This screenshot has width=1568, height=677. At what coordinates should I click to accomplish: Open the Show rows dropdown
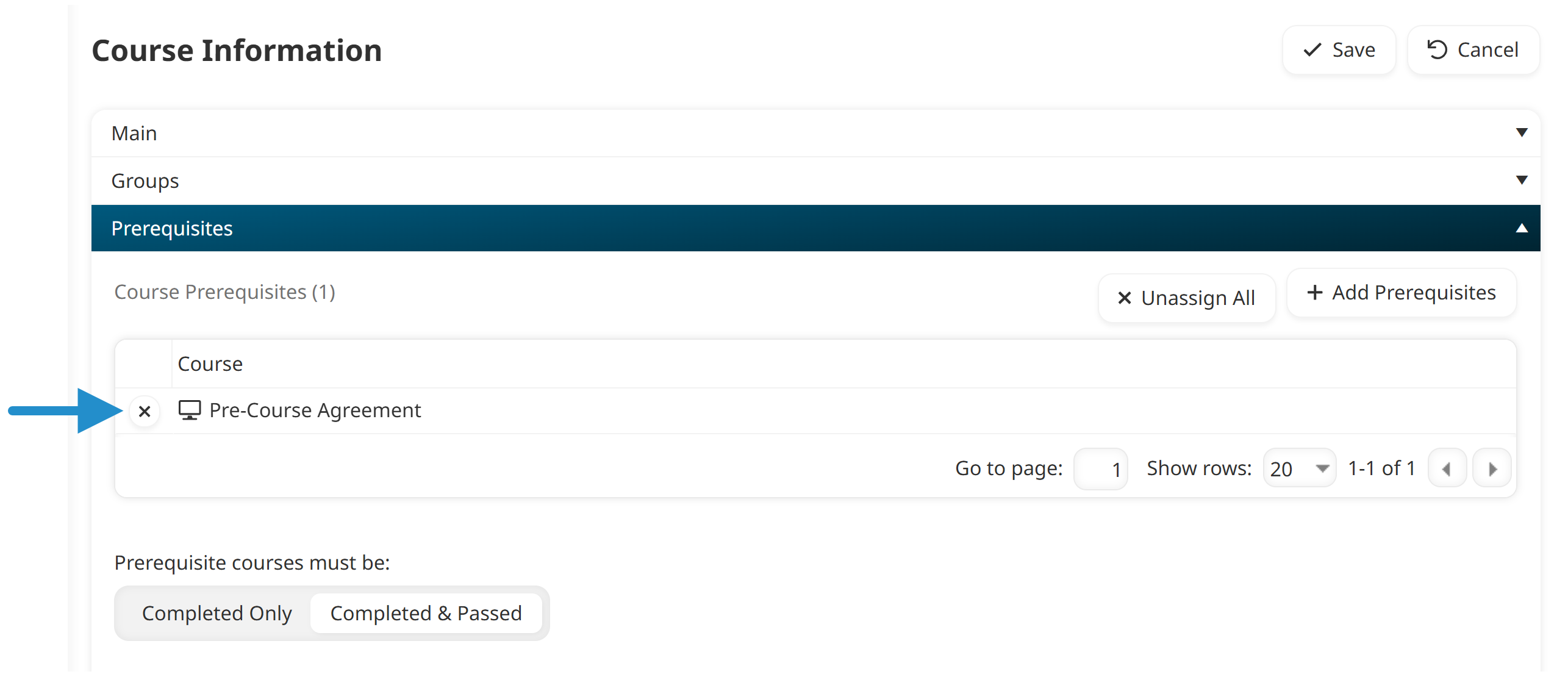pos(1300,468)
